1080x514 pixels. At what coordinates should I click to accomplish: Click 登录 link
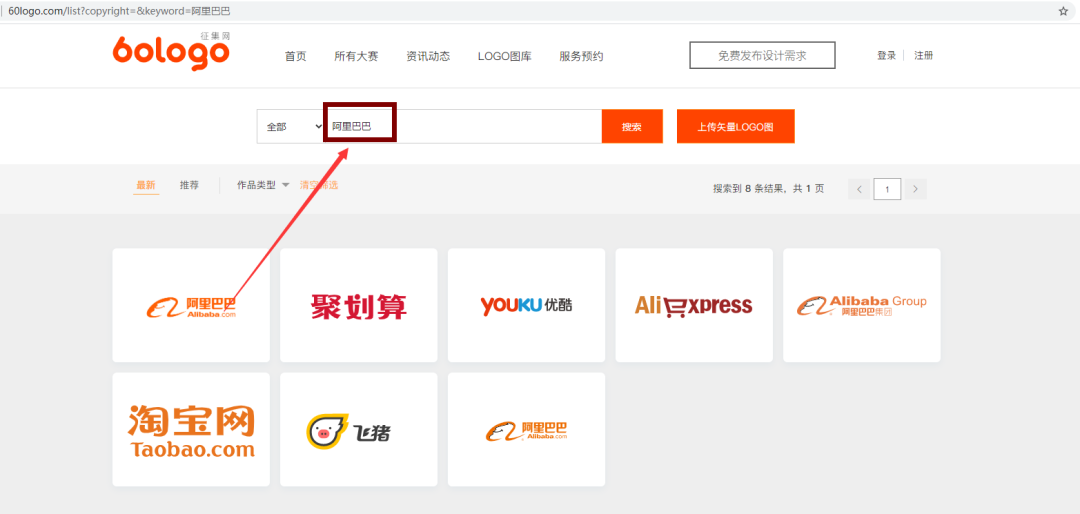(x=886, y=56)
